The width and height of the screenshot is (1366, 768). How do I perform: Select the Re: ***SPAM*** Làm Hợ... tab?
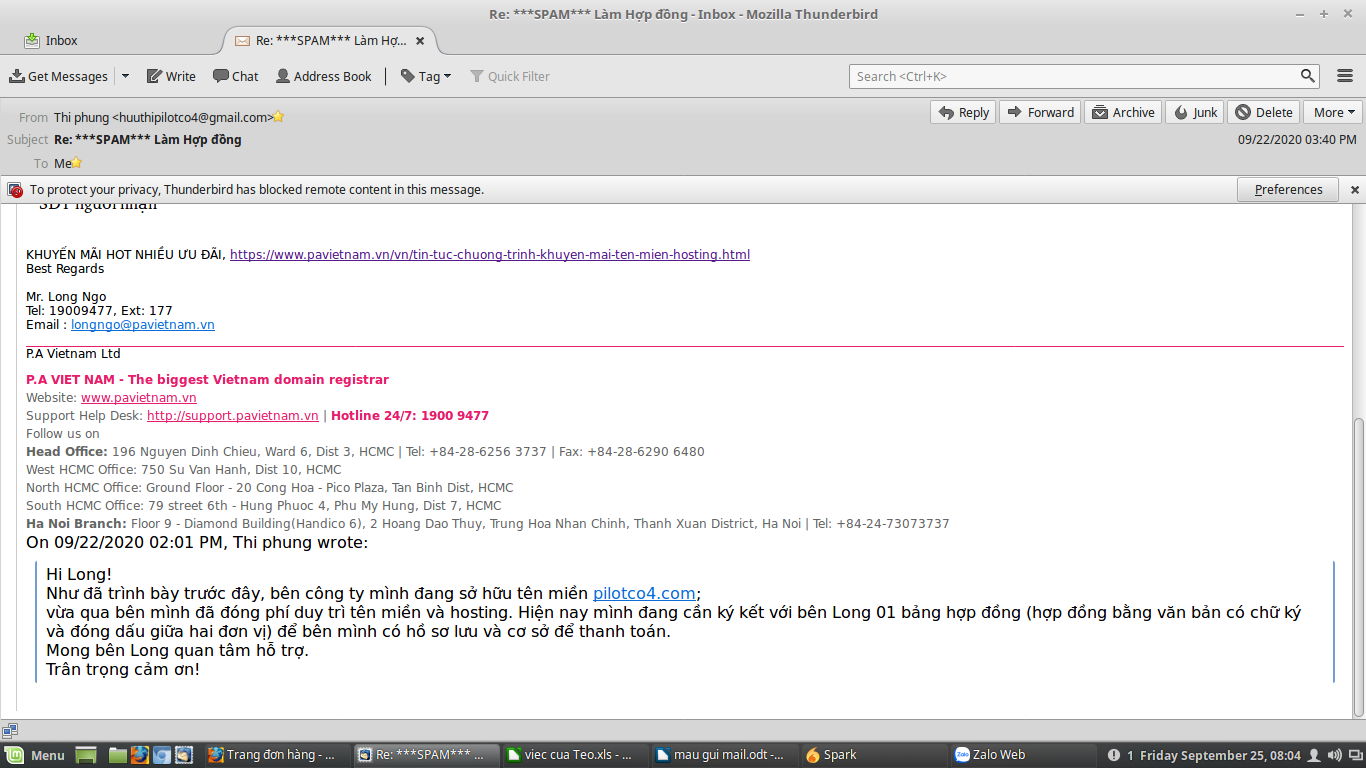click(x=320, y=41)
